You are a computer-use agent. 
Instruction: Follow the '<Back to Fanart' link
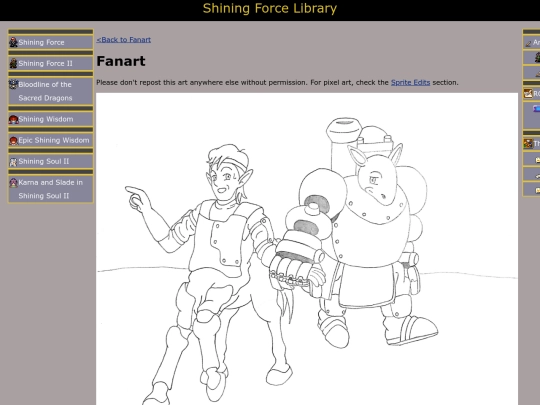tap(124, 40)
